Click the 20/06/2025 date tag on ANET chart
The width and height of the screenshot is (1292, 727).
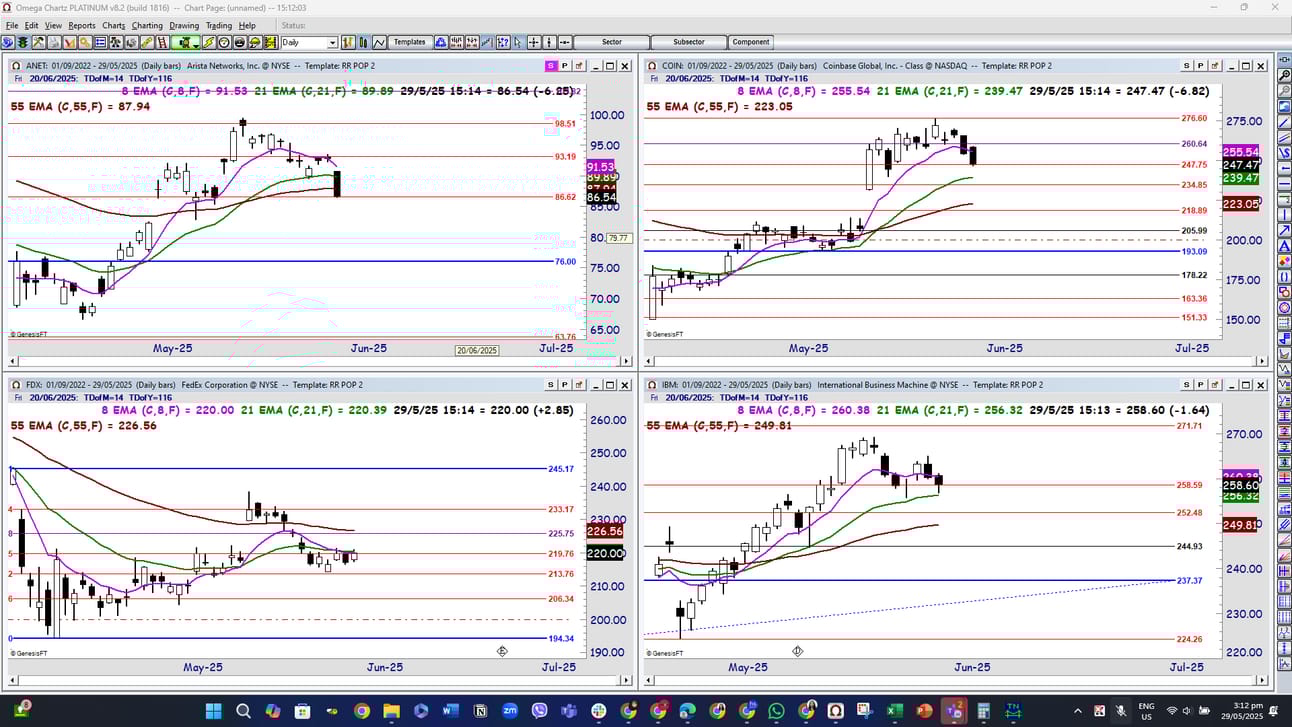pos(476,350)
